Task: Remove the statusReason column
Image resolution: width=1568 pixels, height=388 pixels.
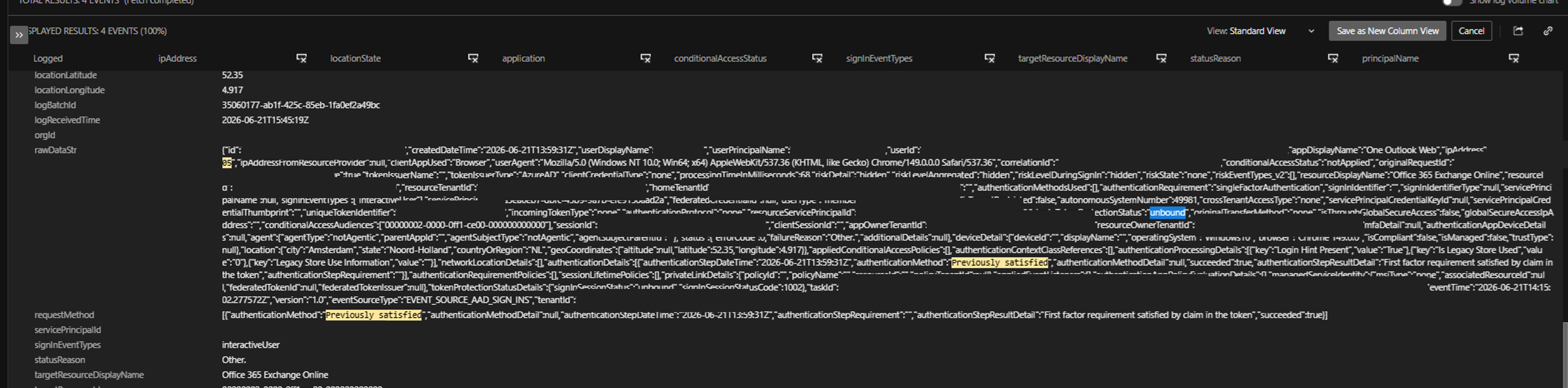Action: point(1333,59)
